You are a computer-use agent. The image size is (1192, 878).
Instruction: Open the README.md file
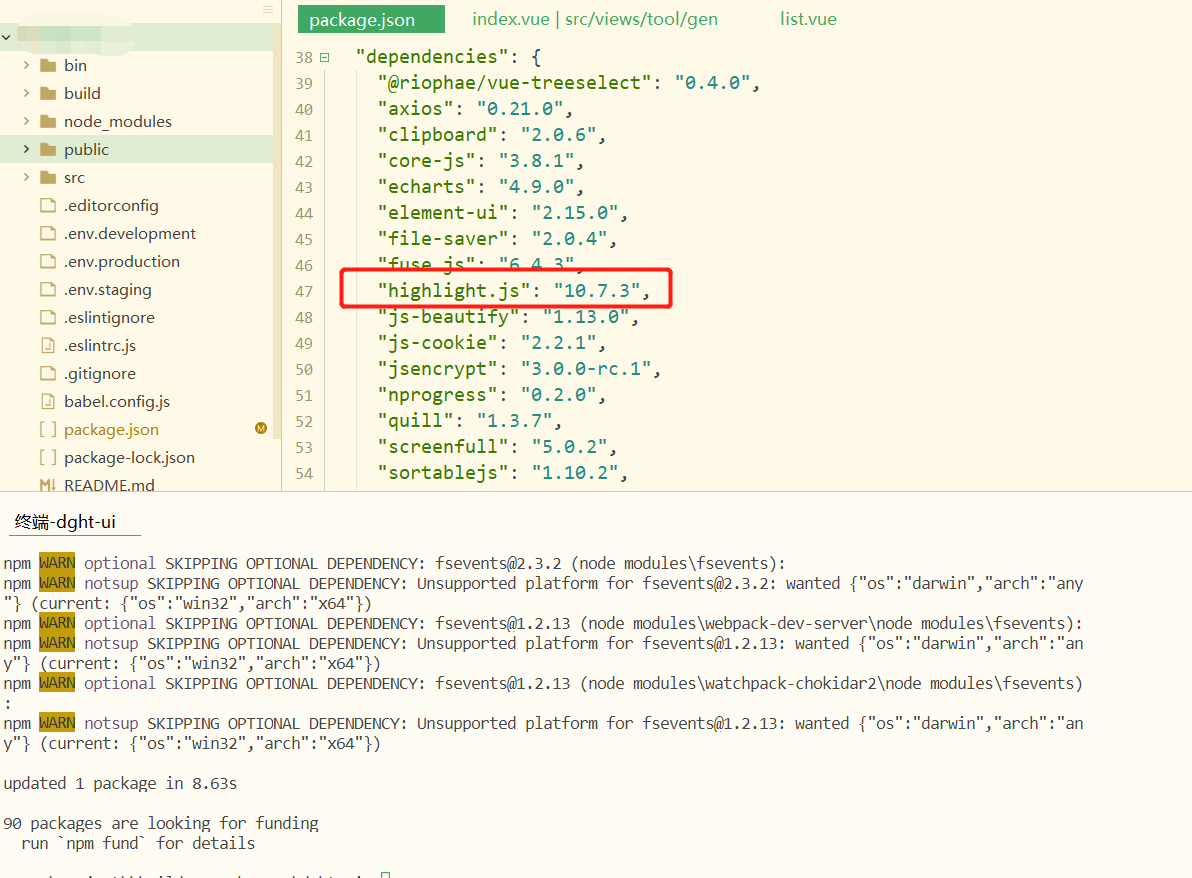click(109, 485)
